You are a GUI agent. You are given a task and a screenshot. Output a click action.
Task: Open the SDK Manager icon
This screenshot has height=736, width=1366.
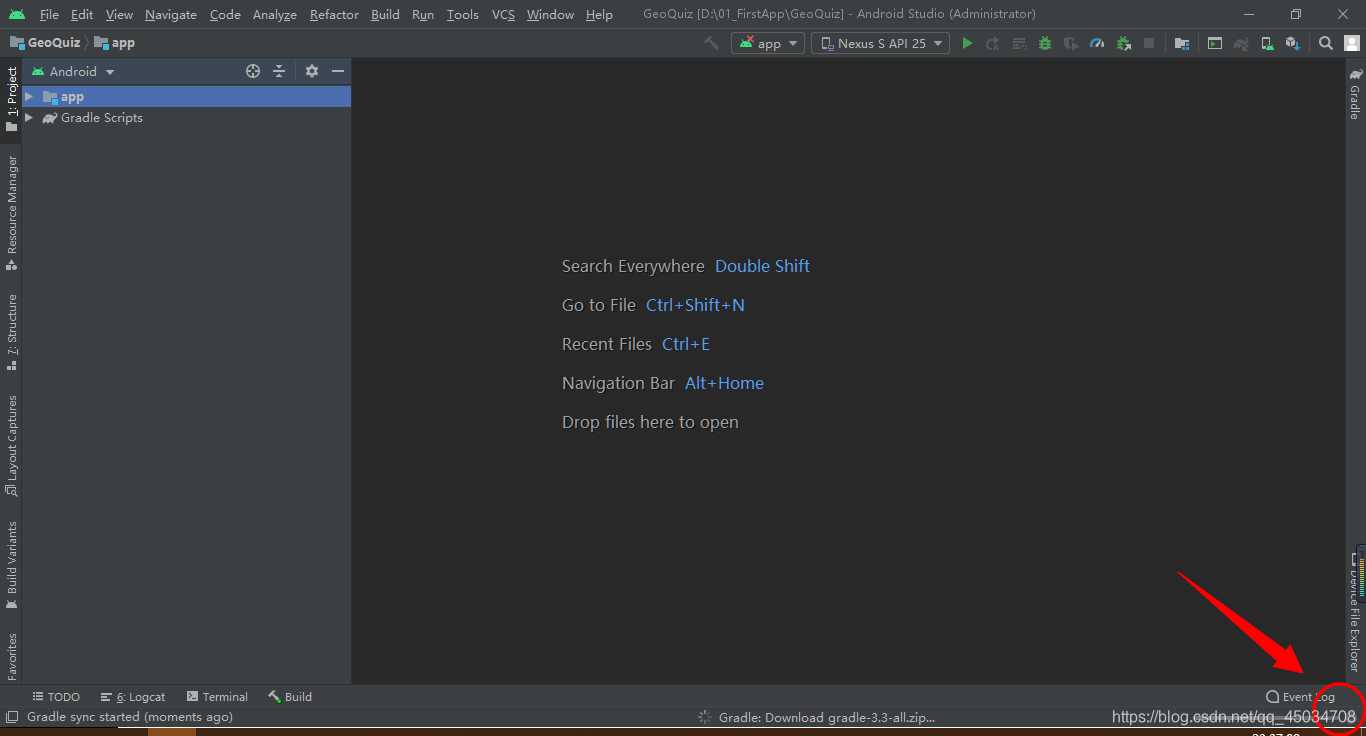tap(1293, 43)
